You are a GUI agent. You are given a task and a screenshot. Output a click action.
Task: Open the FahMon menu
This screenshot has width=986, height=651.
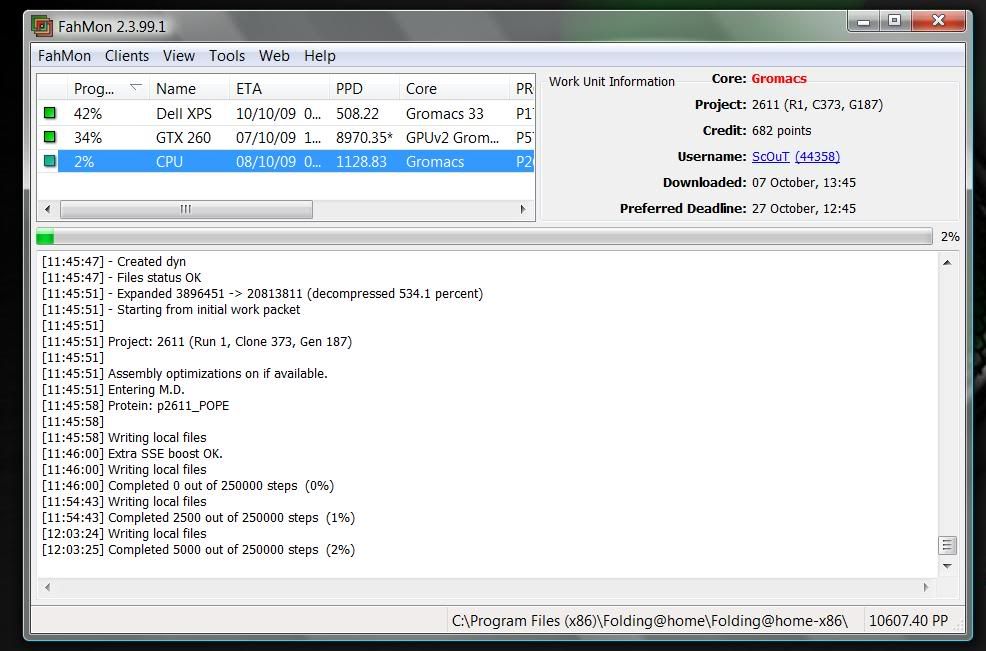tap(64, 56)
